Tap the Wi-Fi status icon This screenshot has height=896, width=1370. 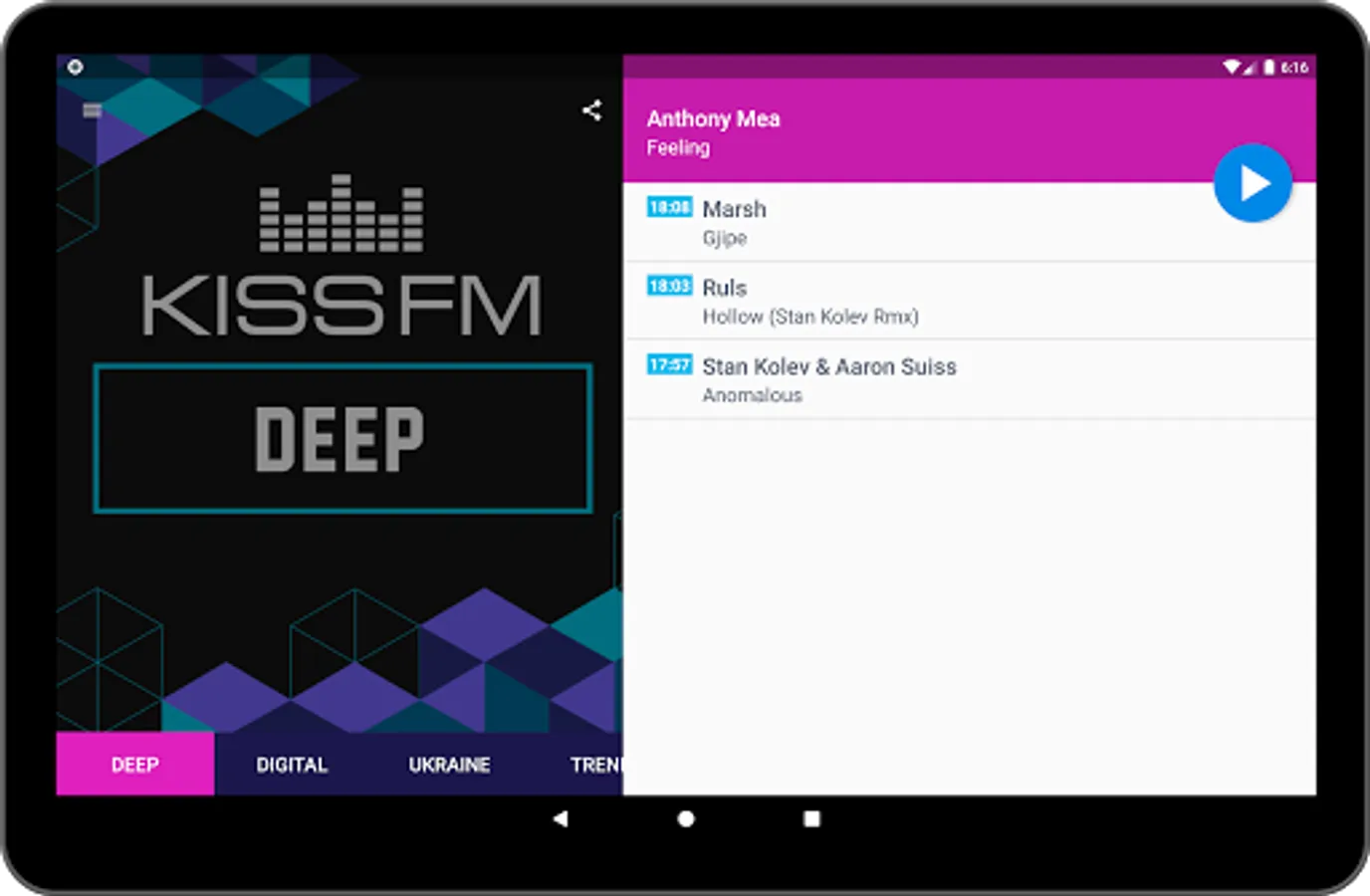(x=1232, y=68)
